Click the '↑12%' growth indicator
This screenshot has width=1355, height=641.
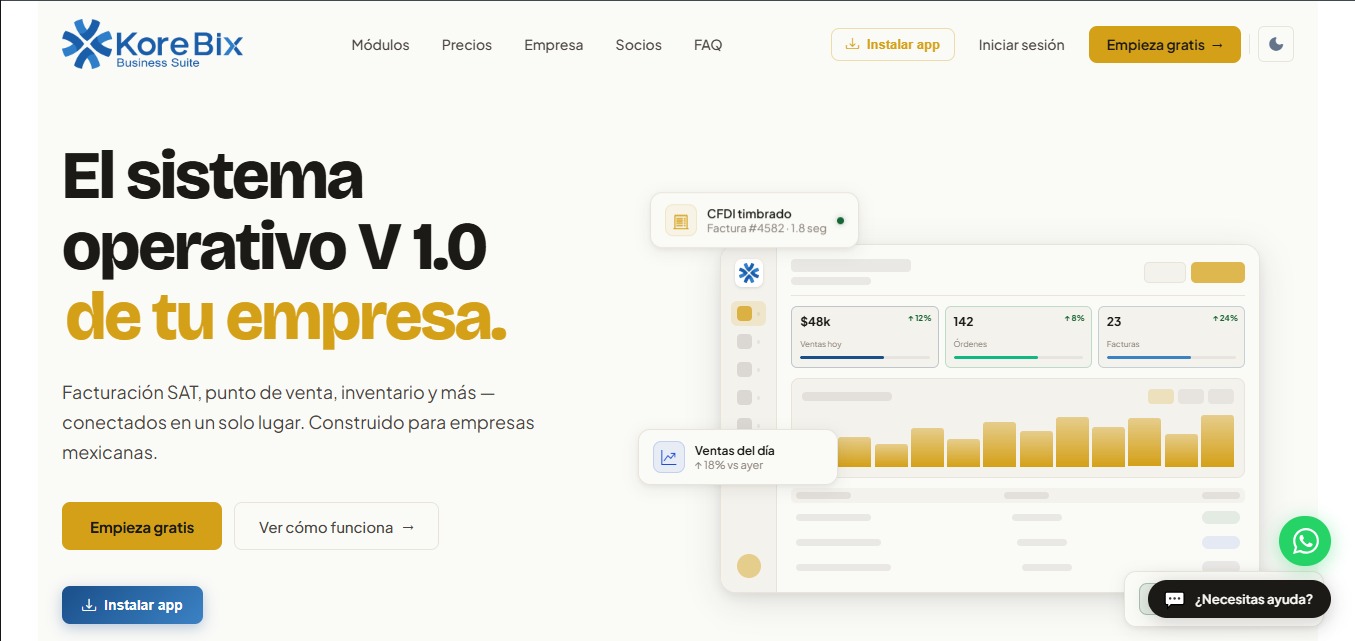point(919,318)
